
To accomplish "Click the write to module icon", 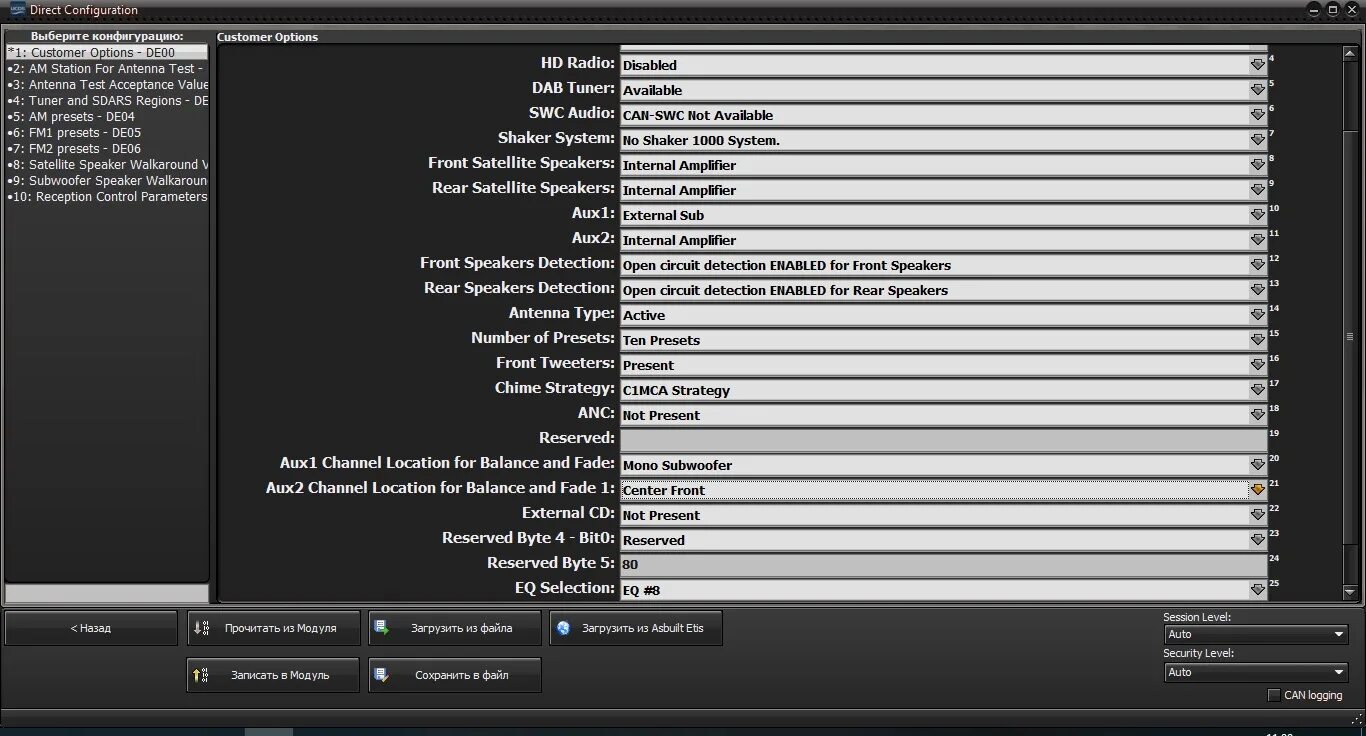I will pyautogui.click(x=201, y=675).
